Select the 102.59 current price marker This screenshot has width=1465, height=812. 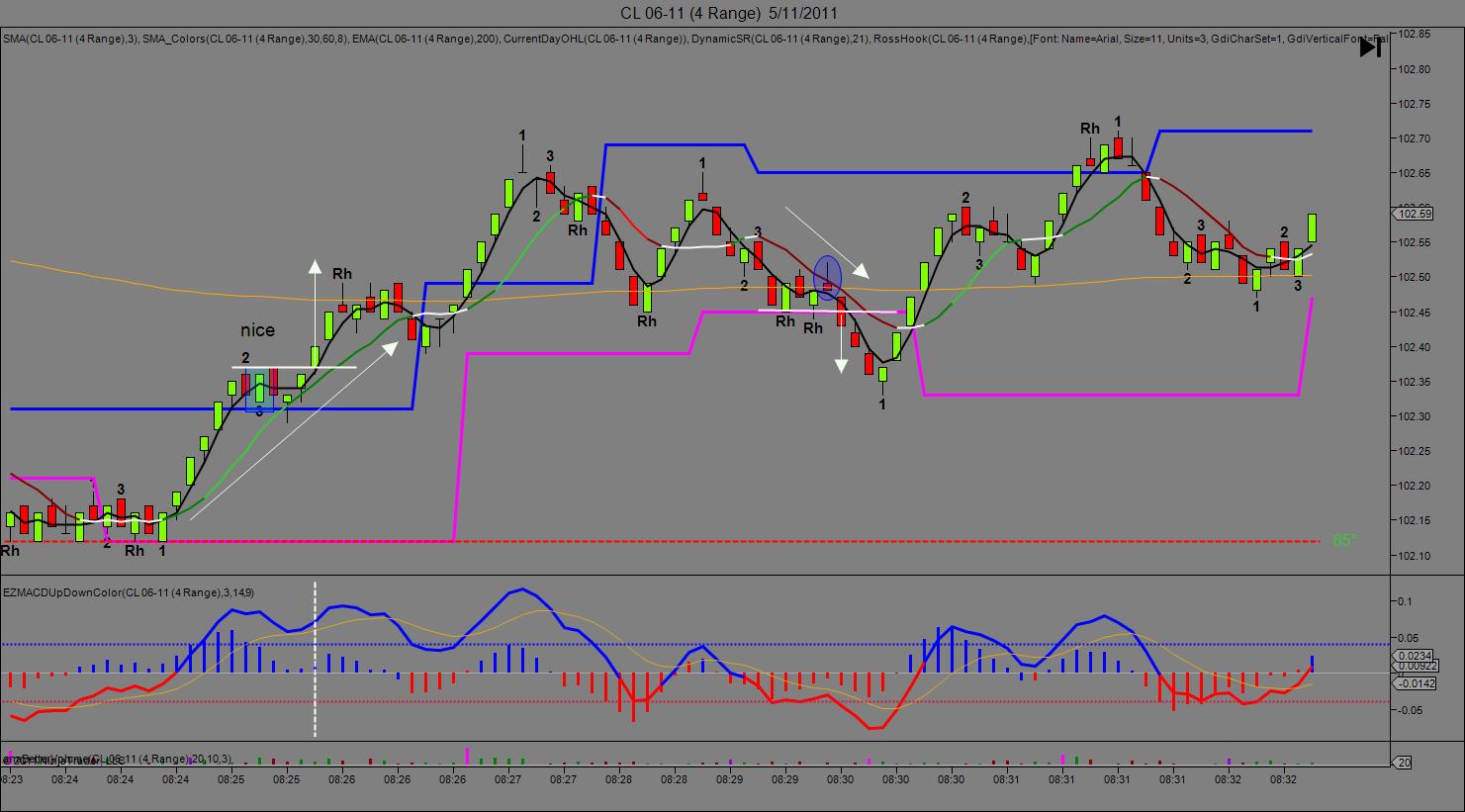1412,213
